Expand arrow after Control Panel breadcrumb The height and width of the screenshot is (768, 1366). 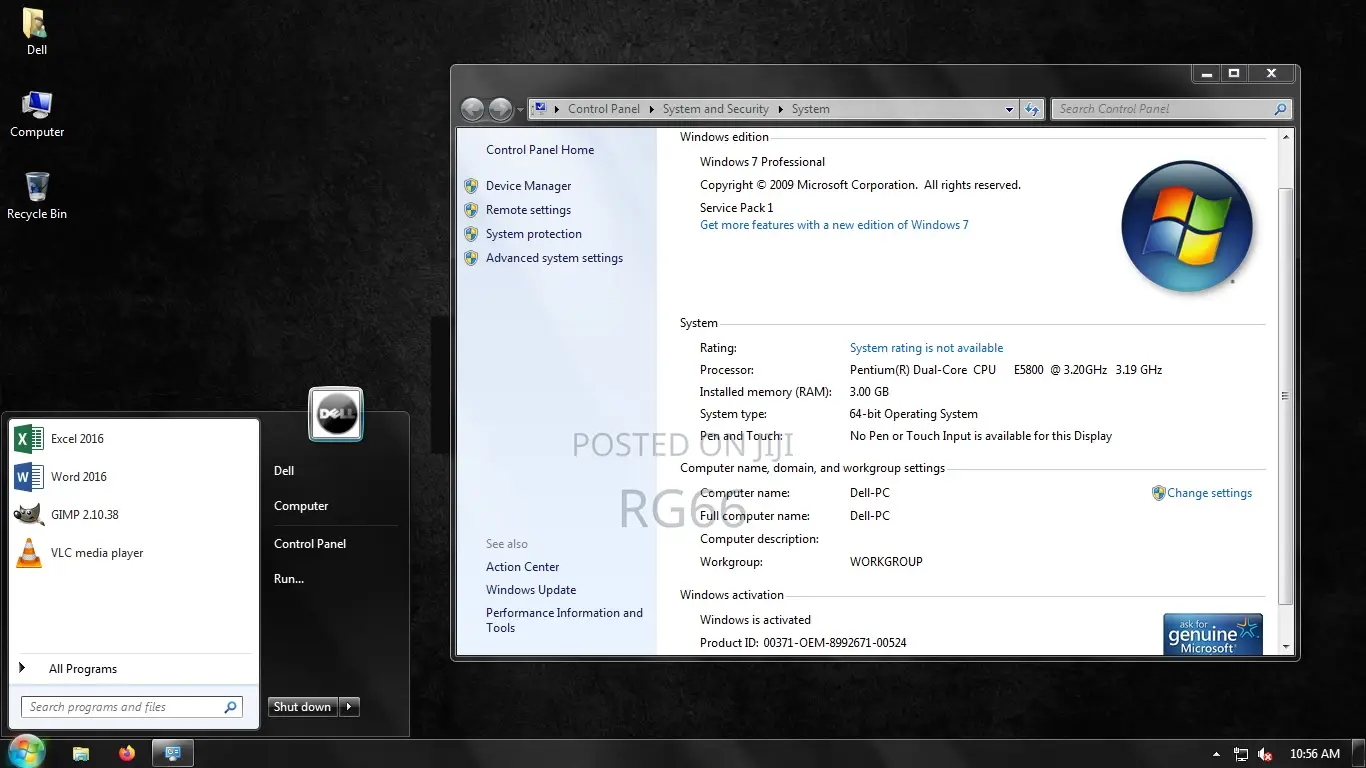click(651, 109)
